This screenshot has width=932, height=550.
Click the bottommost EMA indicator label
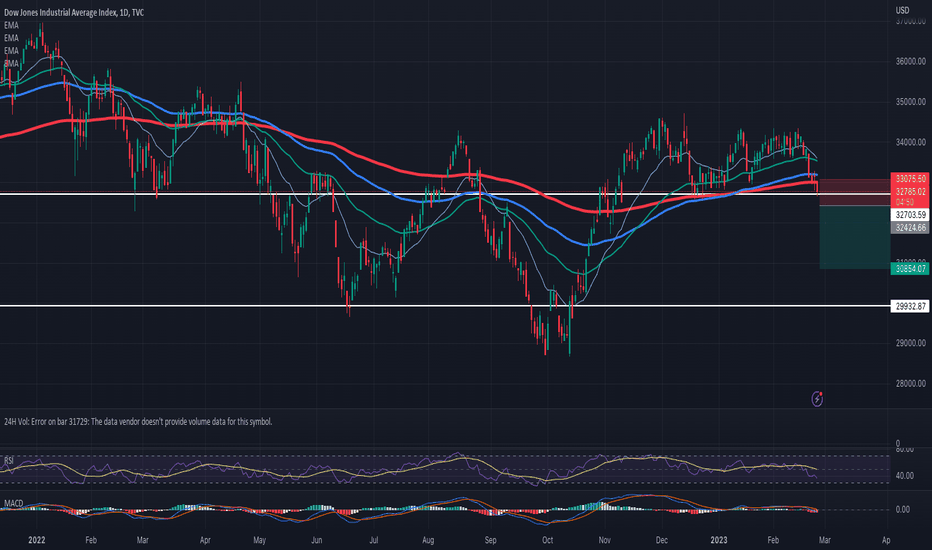pyautogui.click(x=11, y=63)
